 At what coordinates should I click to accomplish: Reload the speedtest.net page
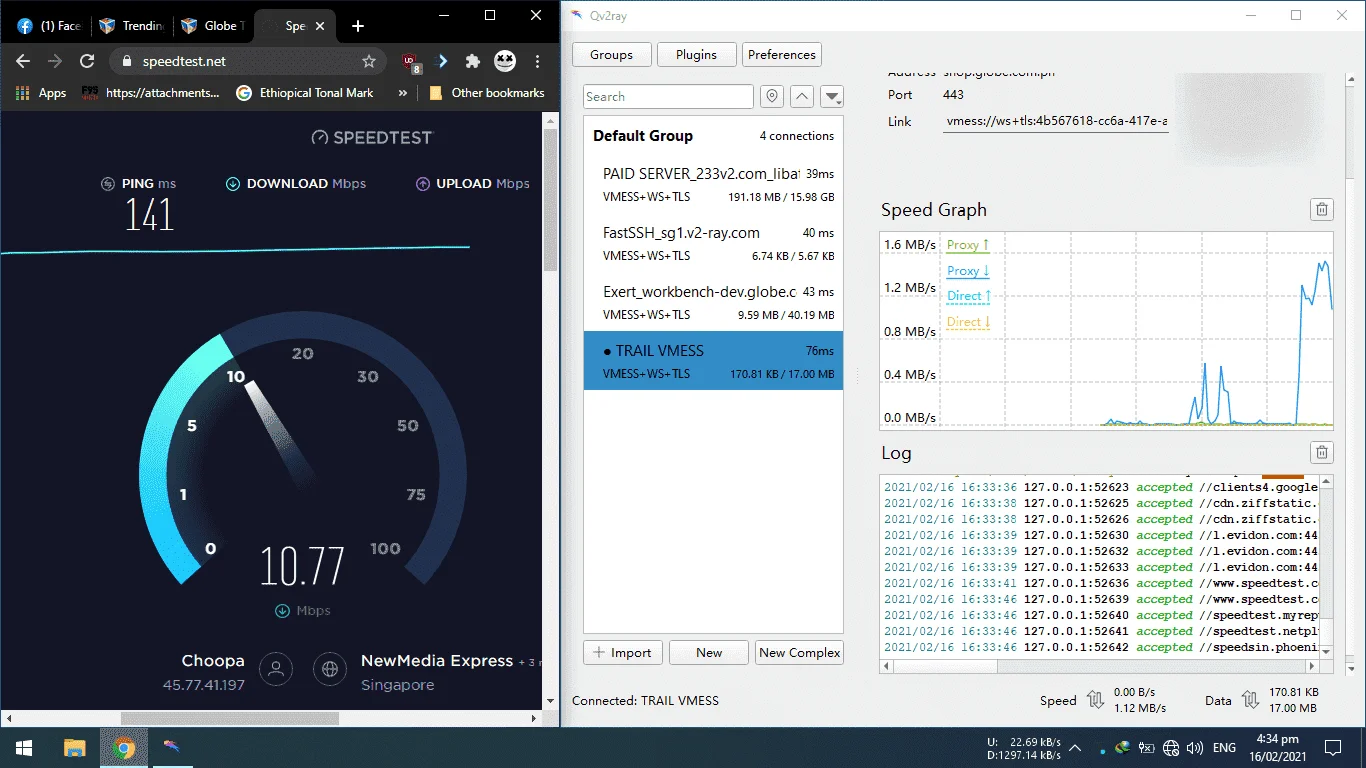click(87, 61)
